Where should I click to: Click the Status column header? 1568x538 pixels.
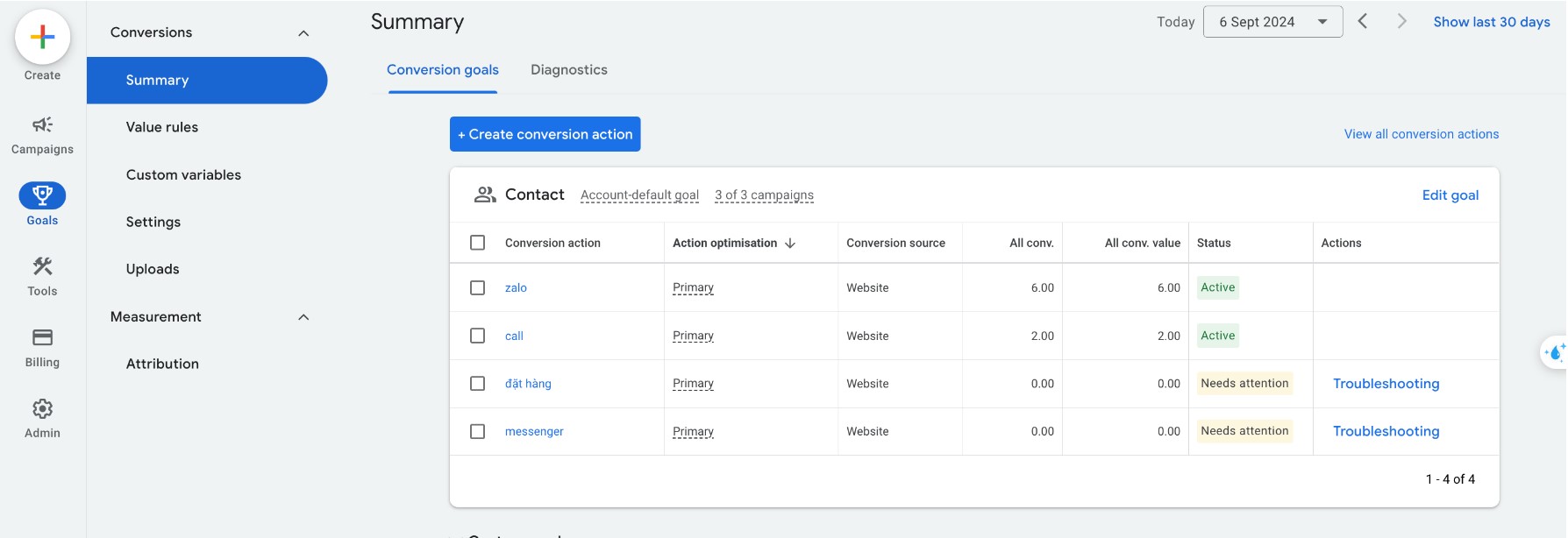pyautogui.click(x=1214, y=243)
